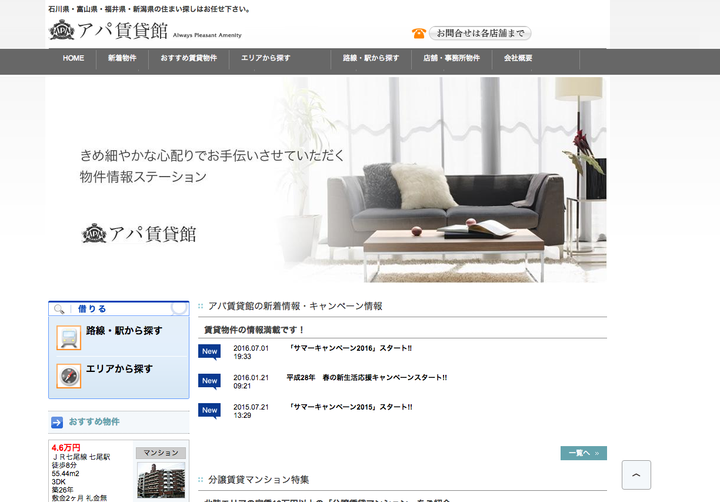Select エリアから探す in top navigation
This screenshot has height=502, width=720.
coord(265,58)
